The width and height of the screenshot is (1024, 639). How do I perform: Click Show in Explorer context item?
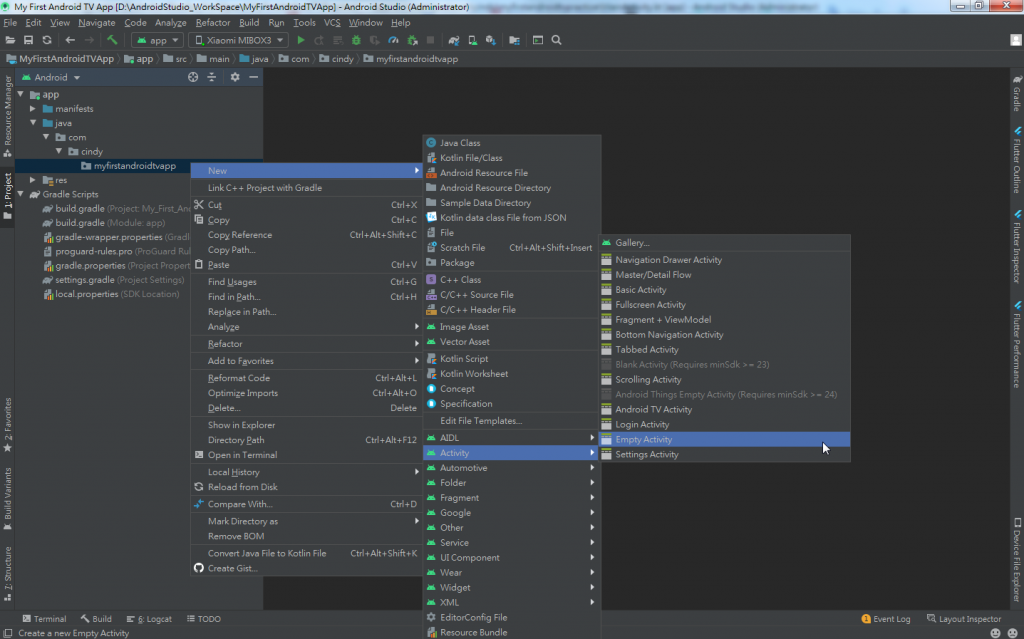click(x=306, y=425)
